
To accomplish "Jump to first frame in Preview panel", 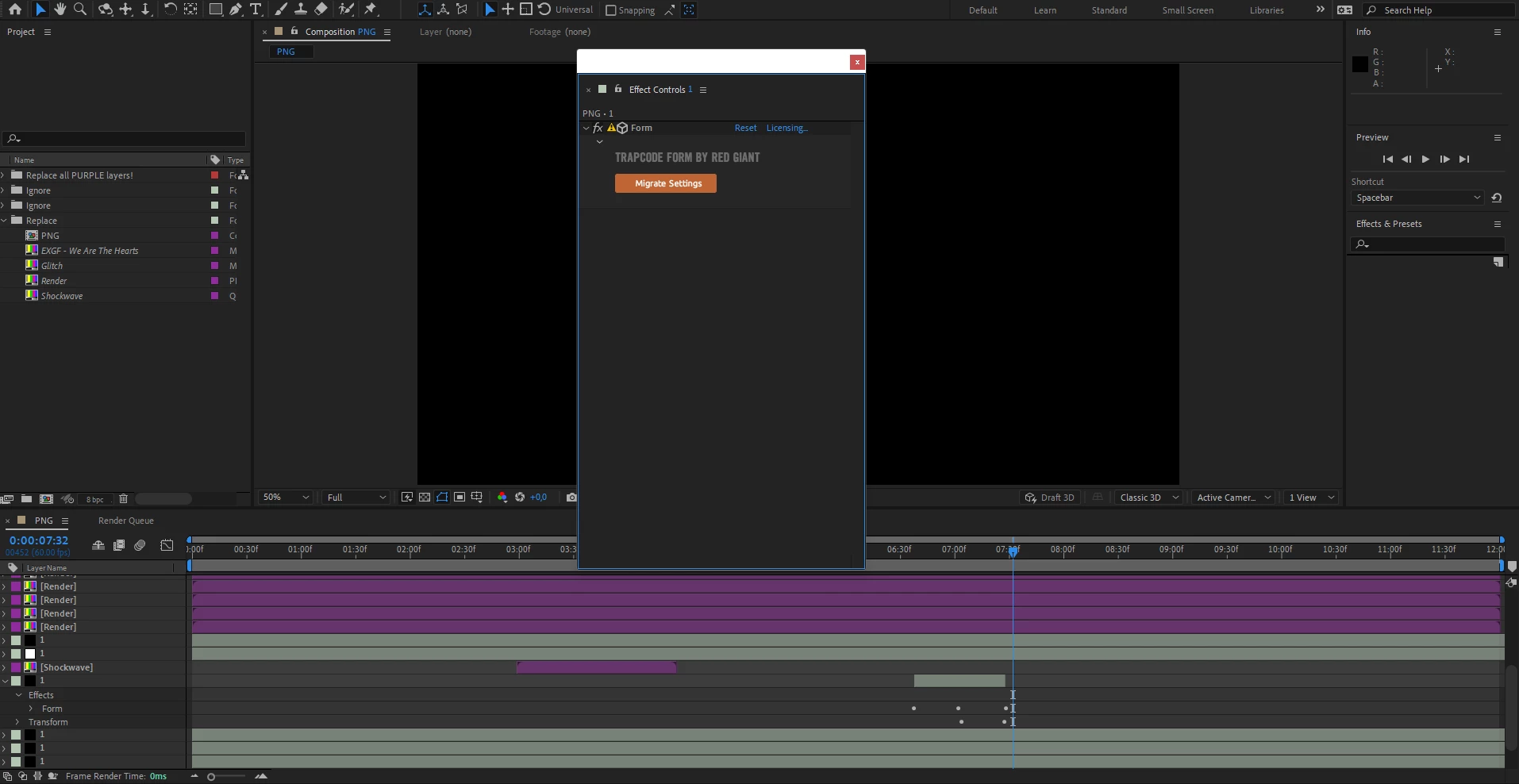I will (x=1387, y=159).
